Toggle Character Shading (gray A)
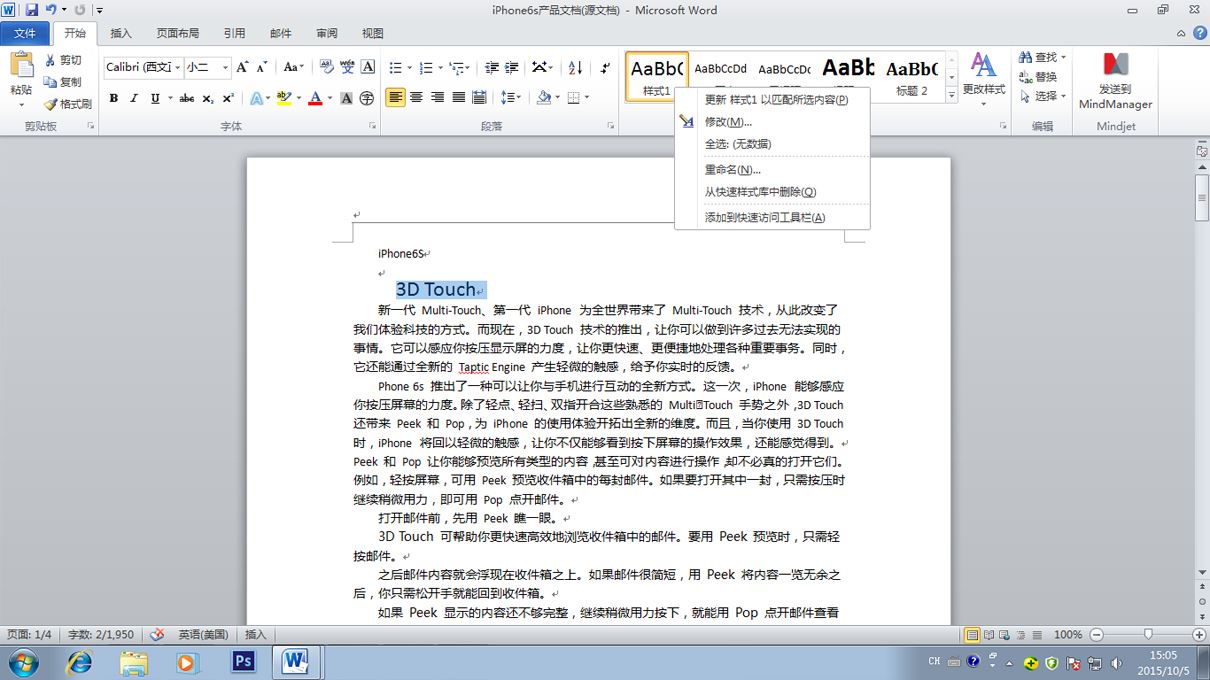The width and height of the screenshot is (1210, 680). [x=346, y=98]
